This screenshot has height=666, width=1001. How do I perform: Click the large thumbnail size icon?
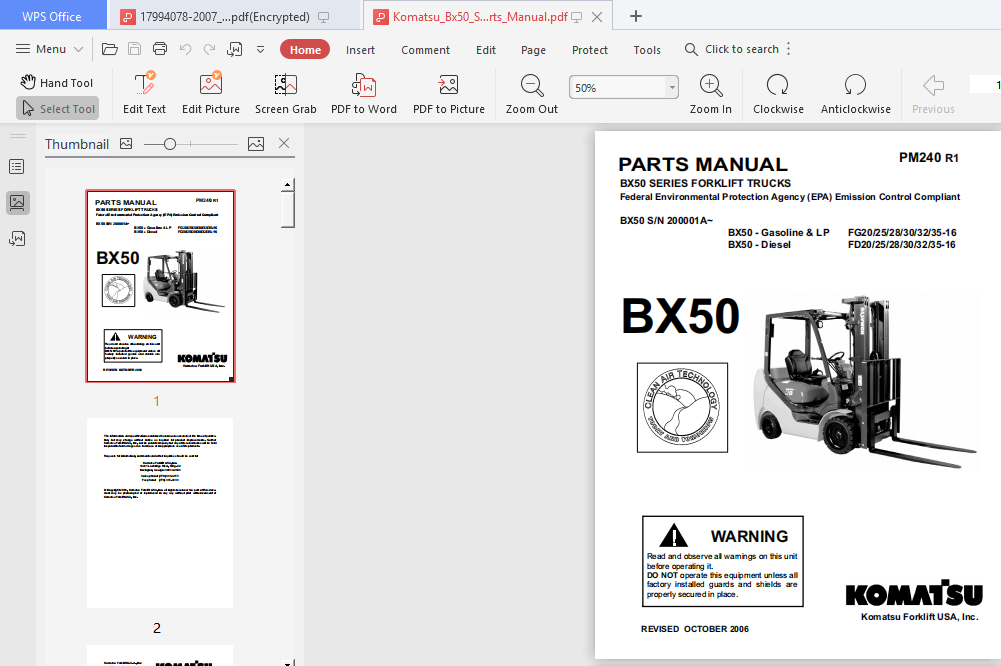[x=256, y=144]
